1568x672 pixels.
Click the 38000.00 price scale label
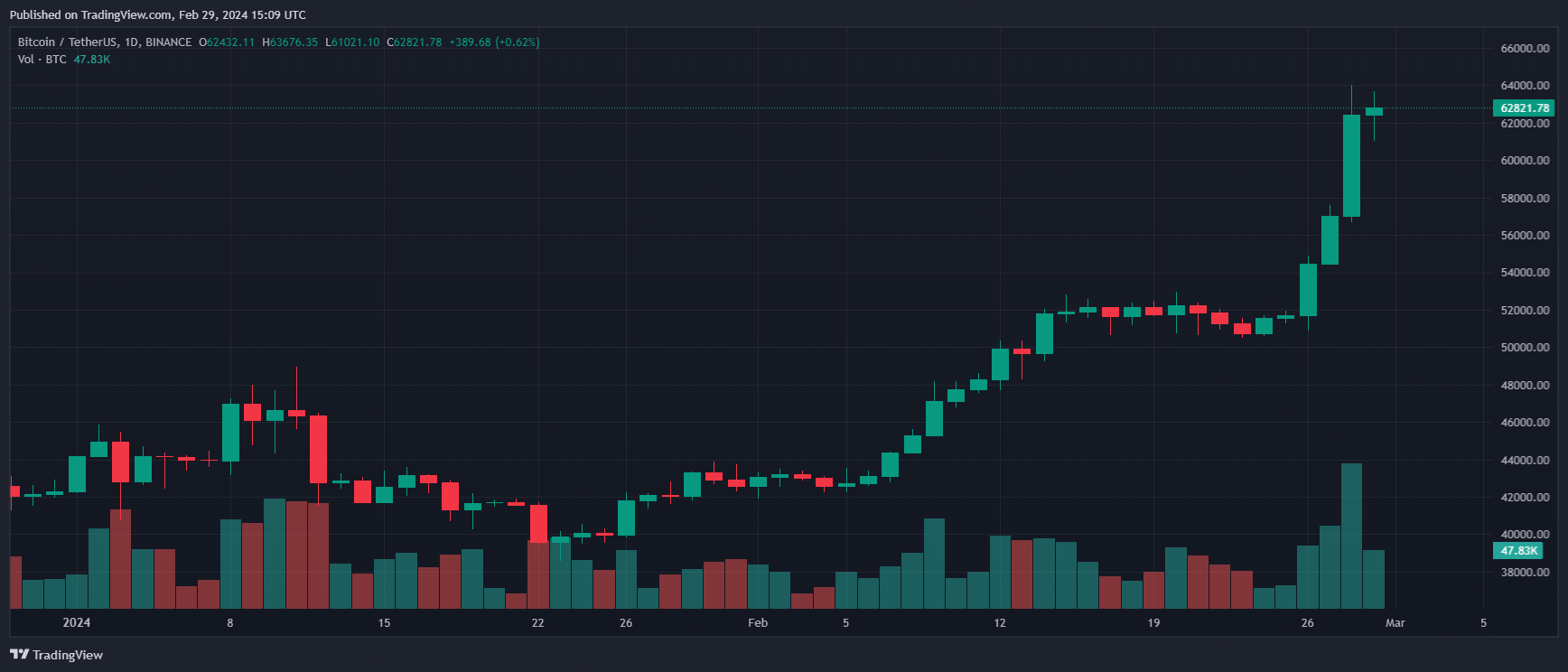point(1525,572)
